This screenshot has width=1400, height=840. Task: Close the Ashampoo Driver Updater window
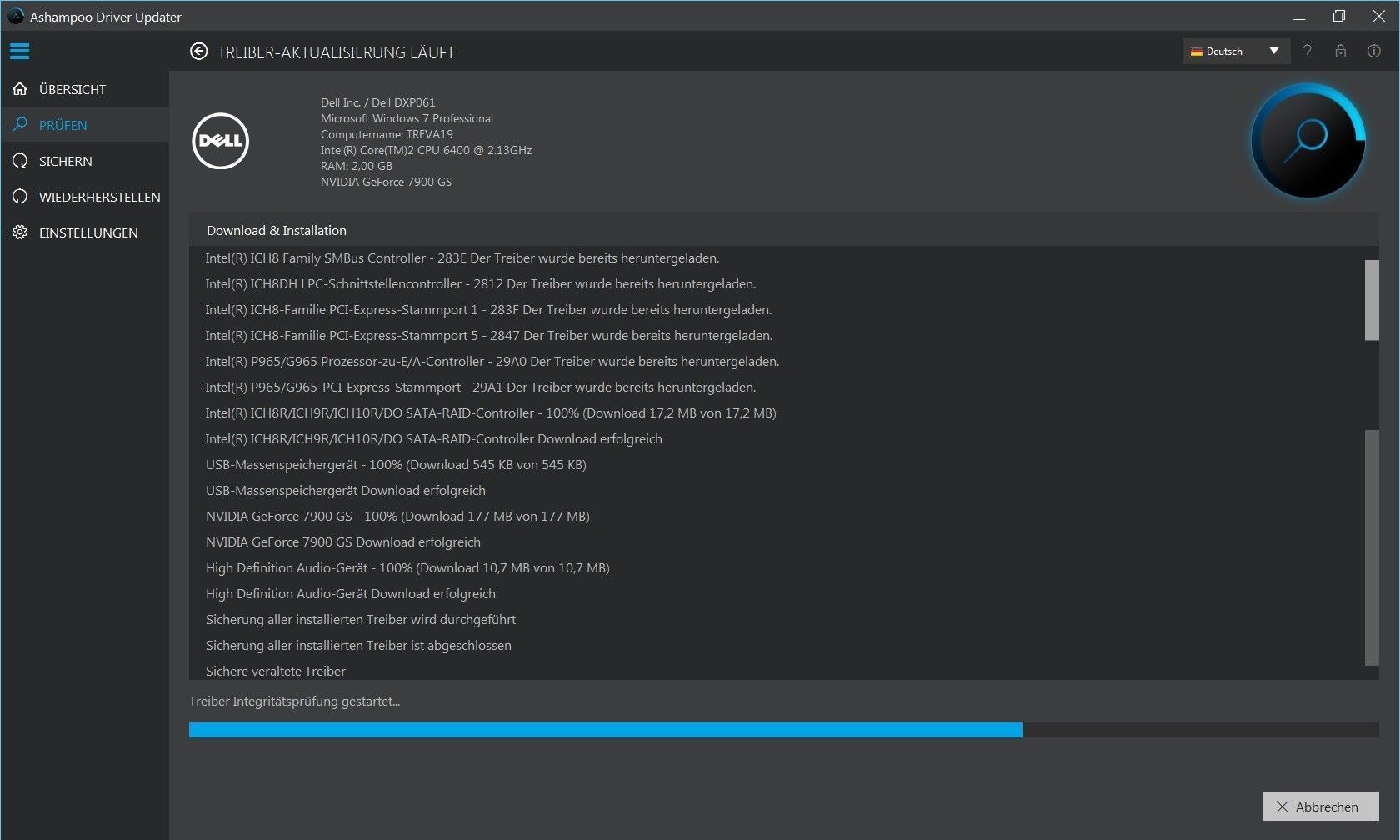(1379, 17)
